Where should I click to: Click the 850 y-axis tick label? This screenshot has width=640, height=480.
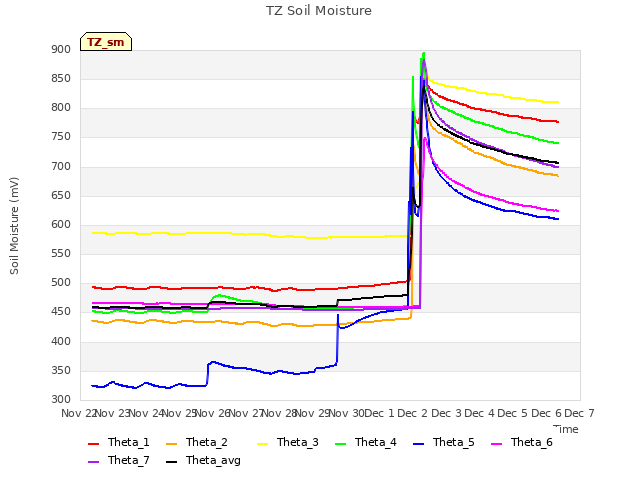coord(61,78)
